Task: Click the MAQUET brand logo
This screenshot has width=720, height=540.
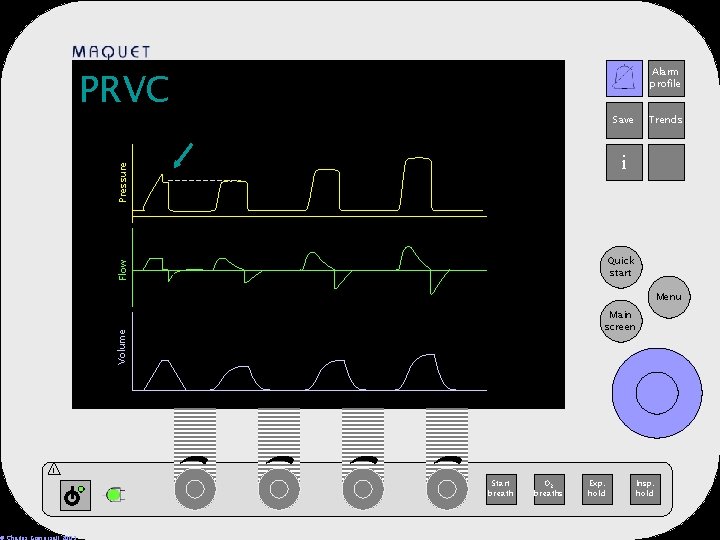Action: click(111, 52)
